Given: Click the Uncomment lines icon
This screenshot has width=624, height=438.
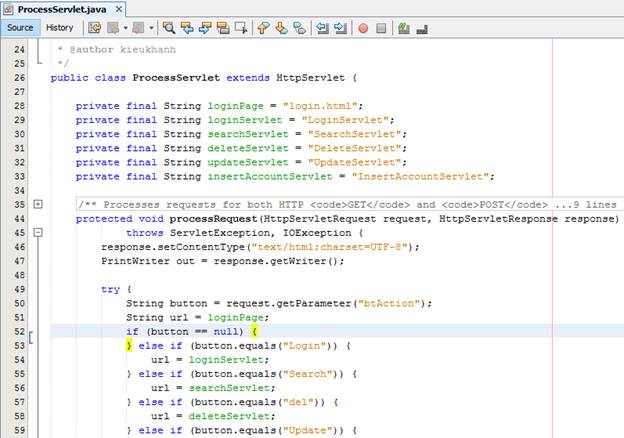Looking at the screenshot, I should point(422,29).
